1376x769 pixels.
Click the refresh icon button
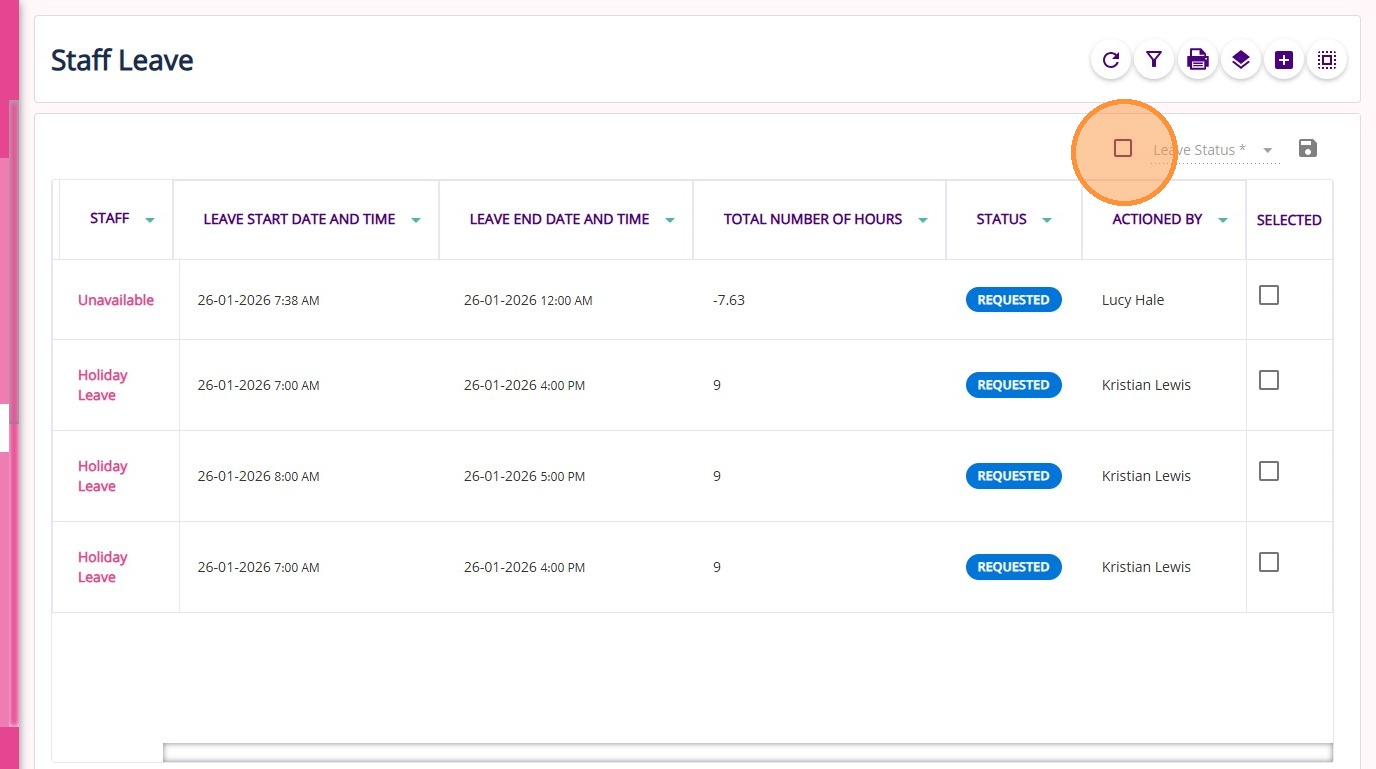coord(1110,60)
